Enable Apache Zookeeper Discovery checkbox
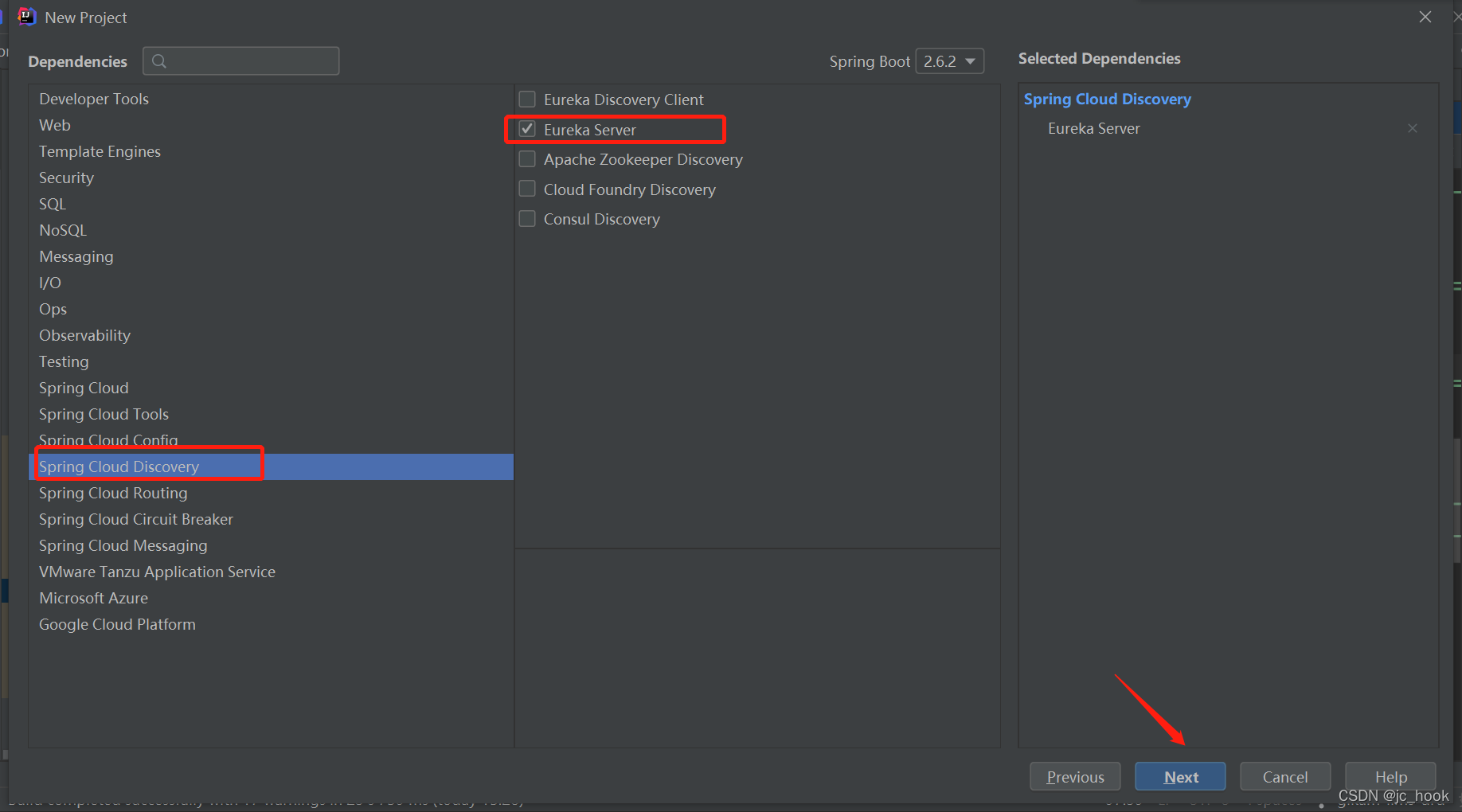1462x812 pixels. 527,159
